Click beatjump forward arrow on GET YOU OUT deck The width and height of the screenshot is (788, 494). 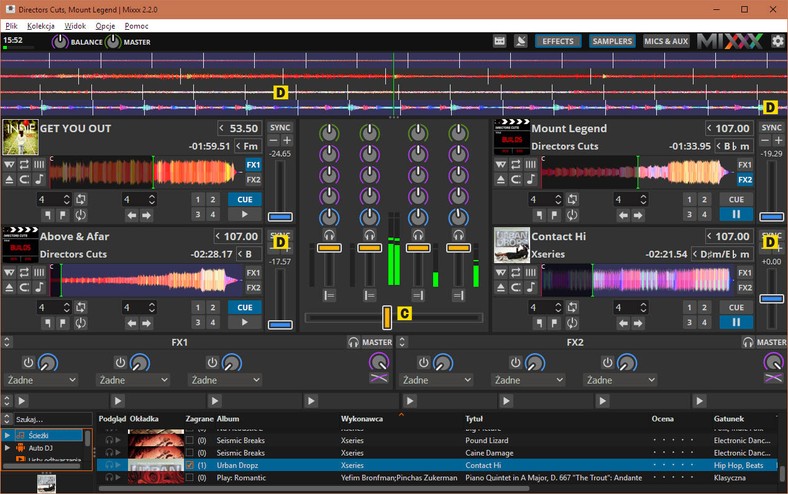(x=147, y=214)
